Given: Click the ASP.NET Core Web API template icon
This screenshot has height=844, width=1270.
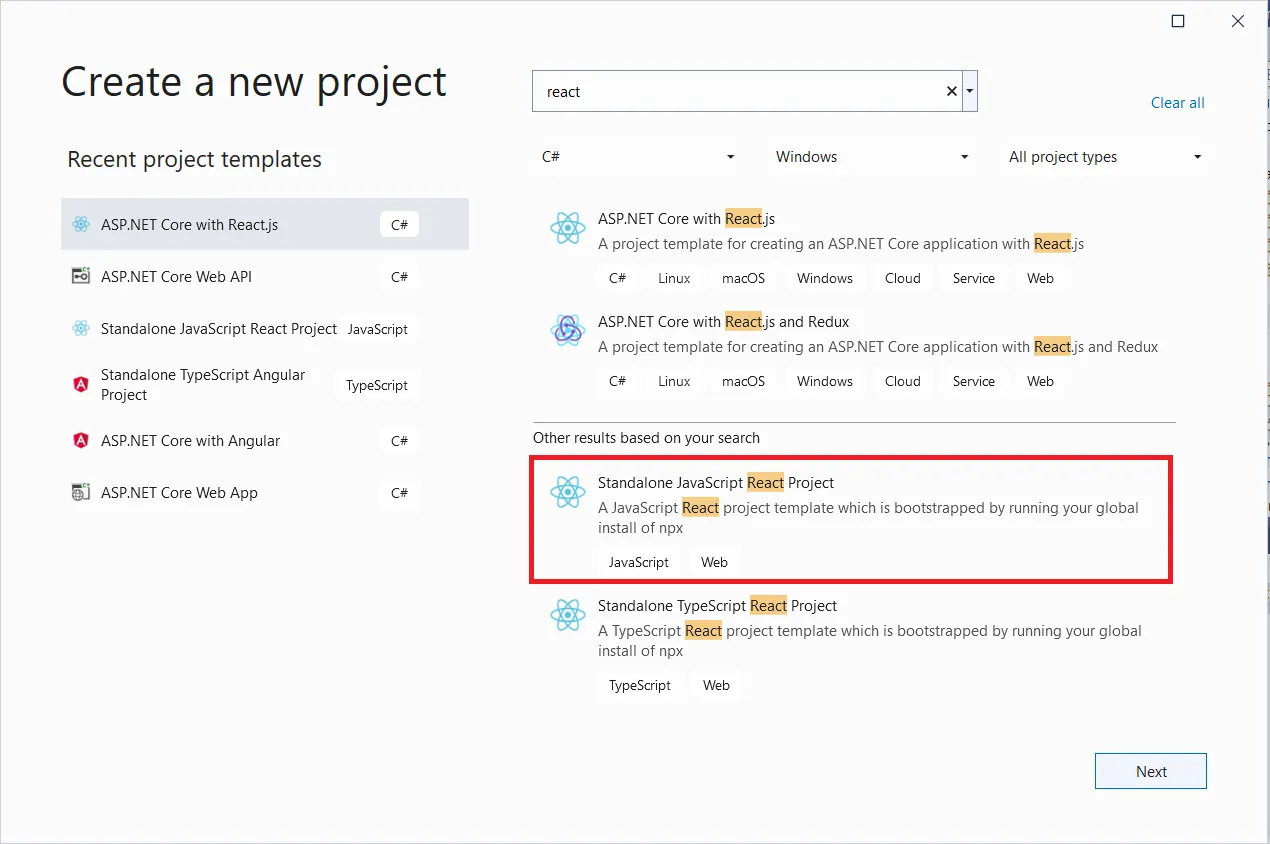Looking at the screenshot, I should click(80, 276).
